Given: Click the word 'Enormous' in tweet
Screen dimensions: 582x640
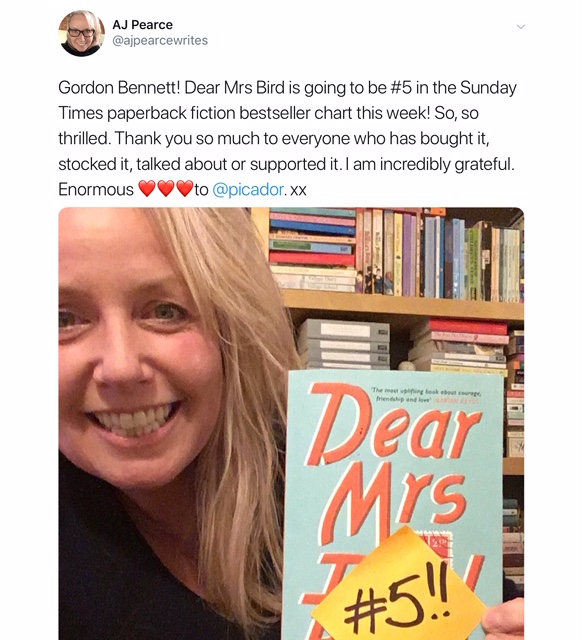Looking at the screenshot, I should pos(96,190).
